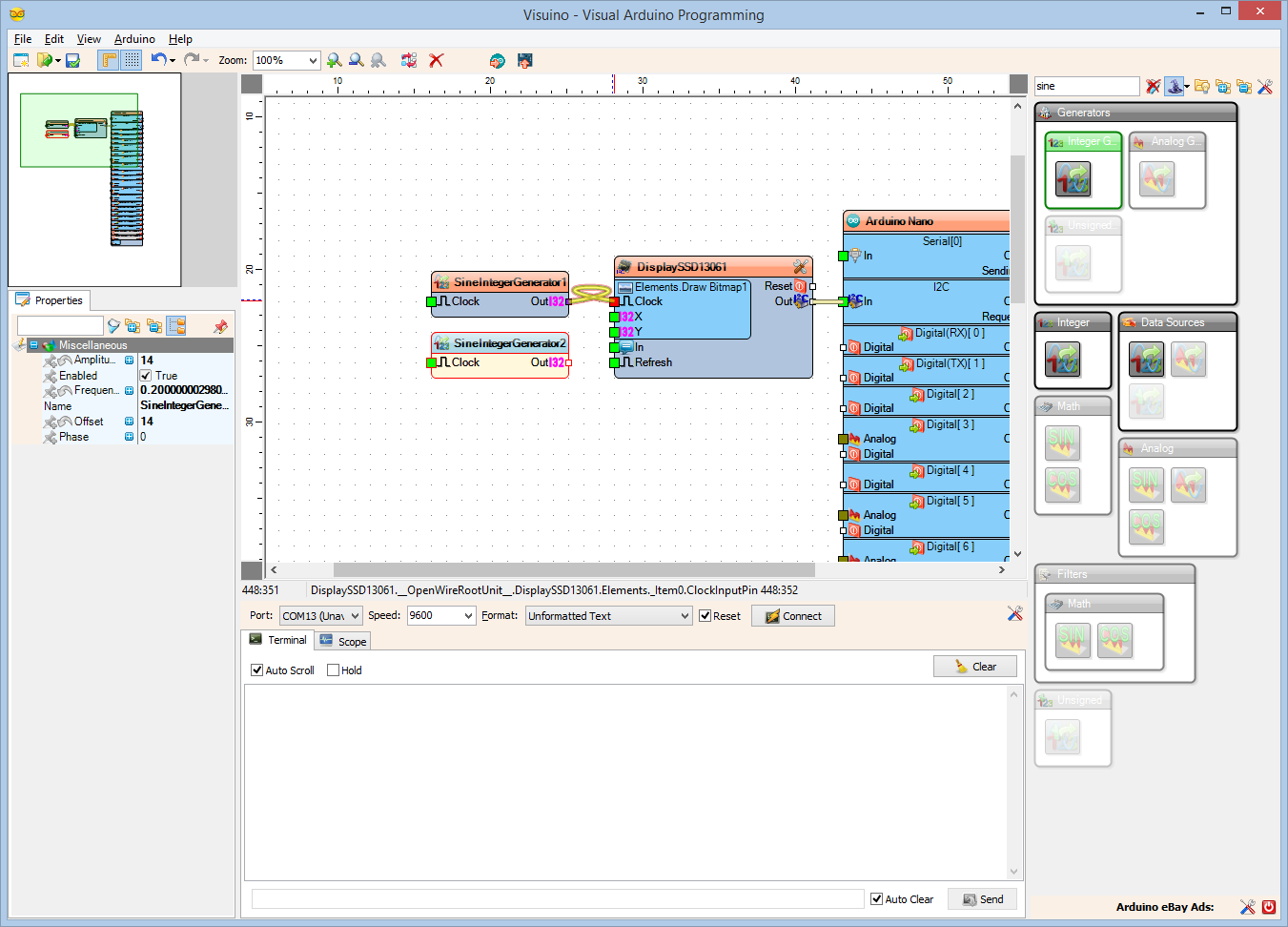The height and width of the screenshot is (927, 1288).
Task: Clear the terminal output
Action: (974, 666)
